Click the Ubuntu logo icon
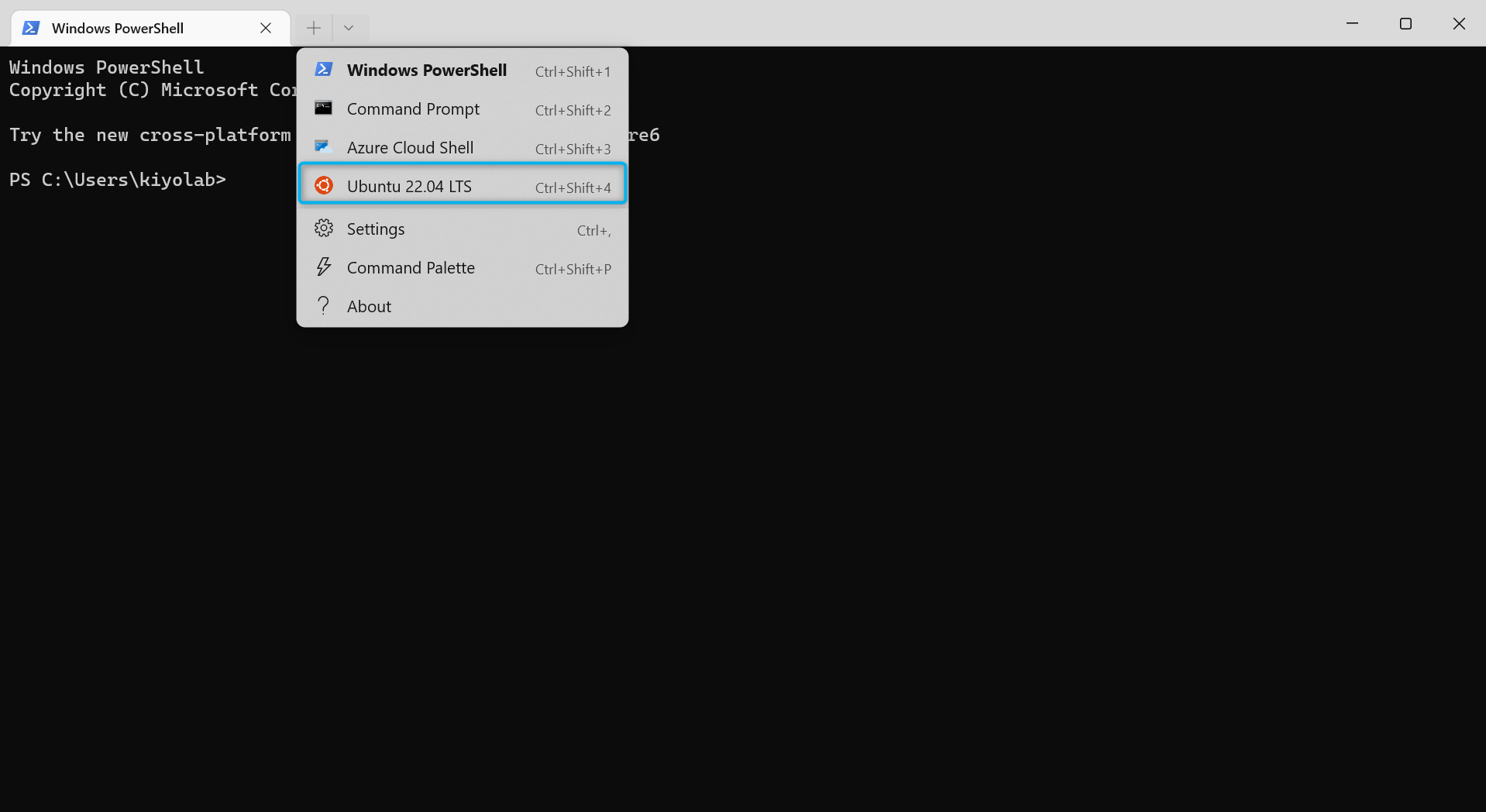This screenshot has width=1486, height=812. pos(324,186)
